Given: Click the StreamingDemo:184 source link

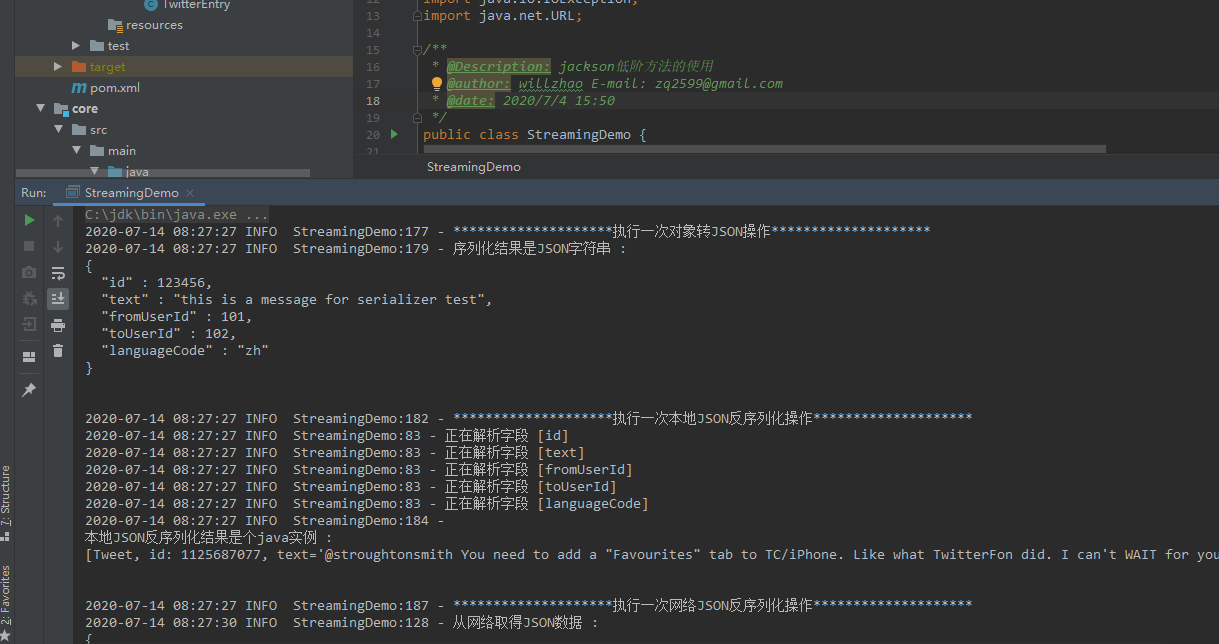Looking at the screenshot, I should (361, 520).
